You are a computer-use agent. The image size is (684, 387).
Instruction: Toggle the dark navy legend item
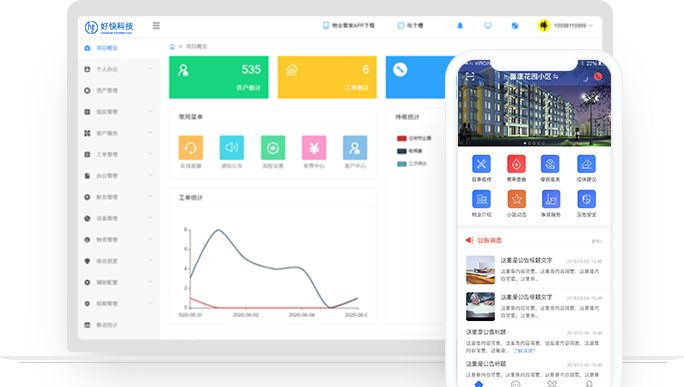point(410,151)
